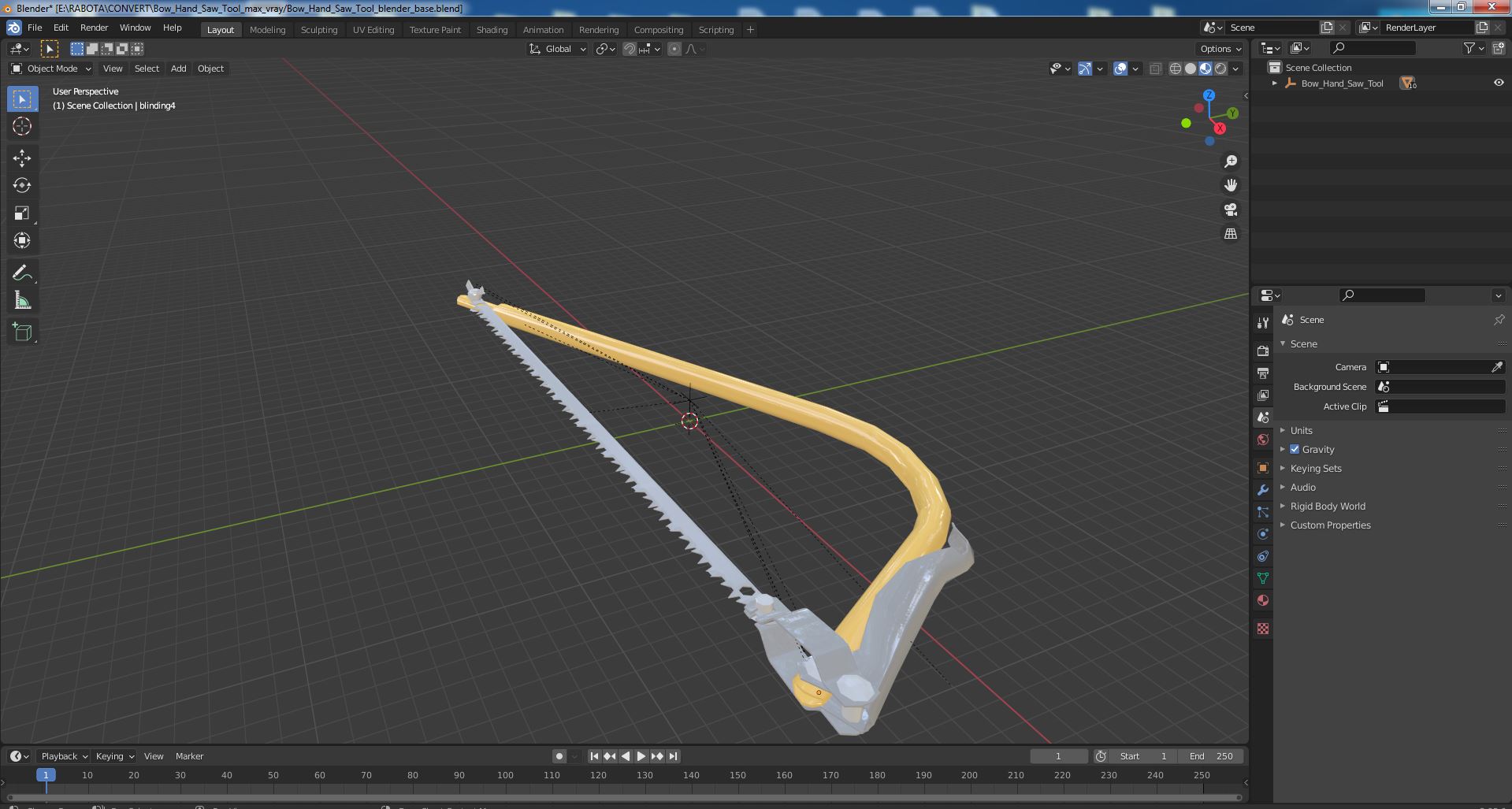Screen dimensions: 1512x809
Task: Open the pivot point dropdown
Action: [x=605, y=49]
